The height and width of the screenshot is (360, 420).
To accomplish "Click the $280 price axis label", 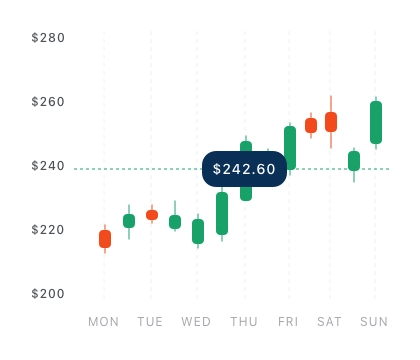I will [x=48, y=38].
